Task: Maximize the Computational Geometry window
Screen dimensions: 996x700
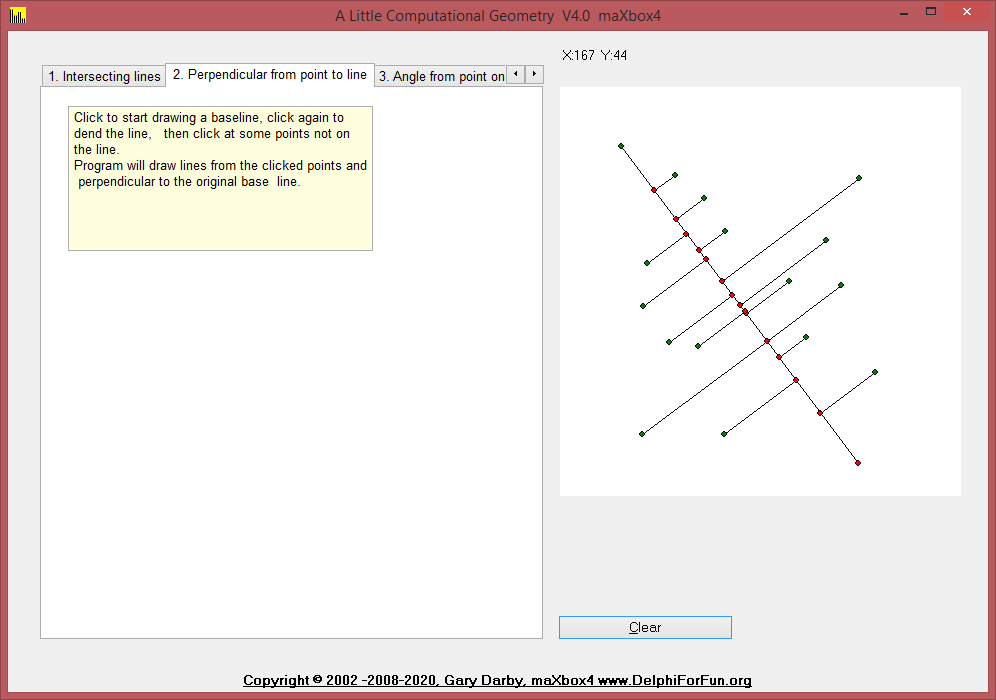Action: pyautogui.click(x=931, y=12)
